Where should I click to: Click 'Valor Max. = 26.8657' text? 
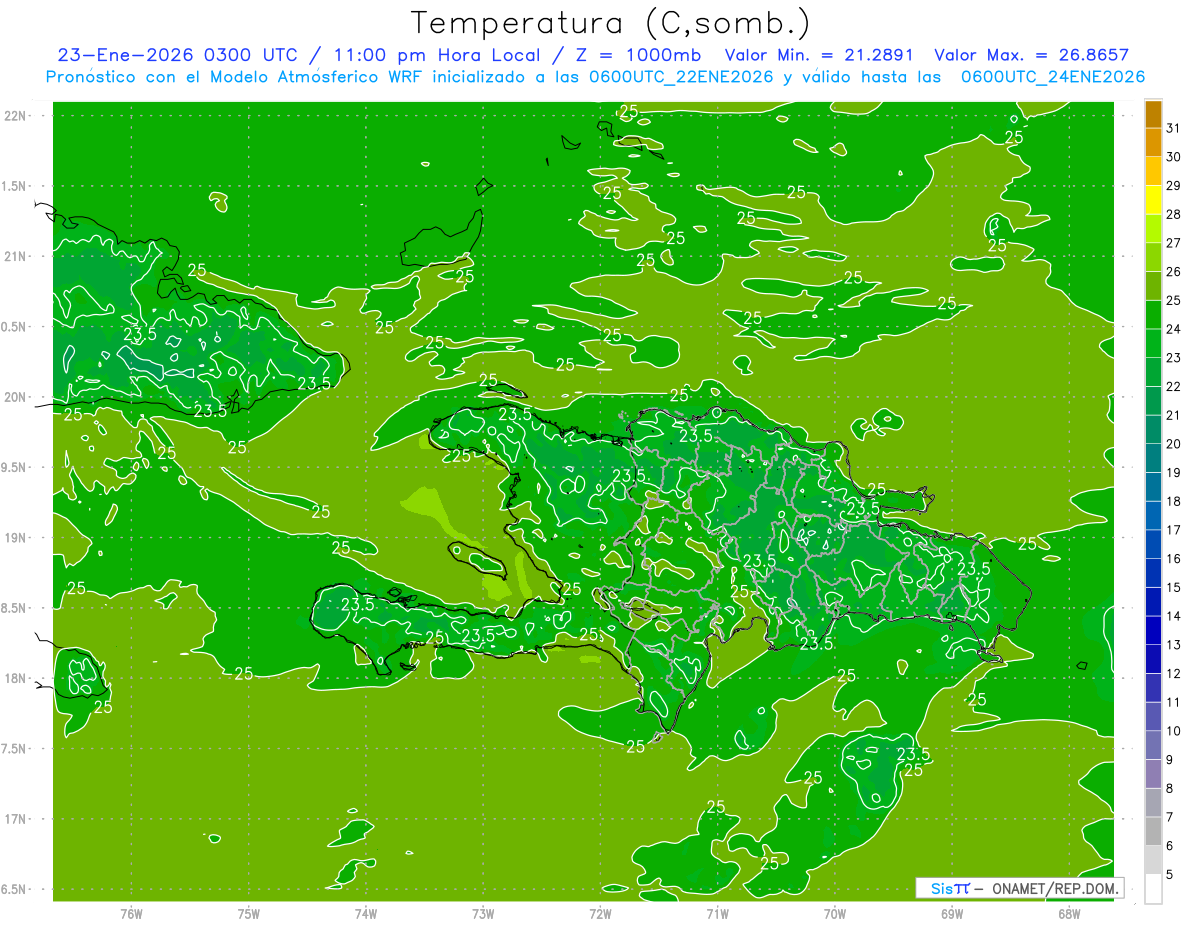click(1031, 55)
